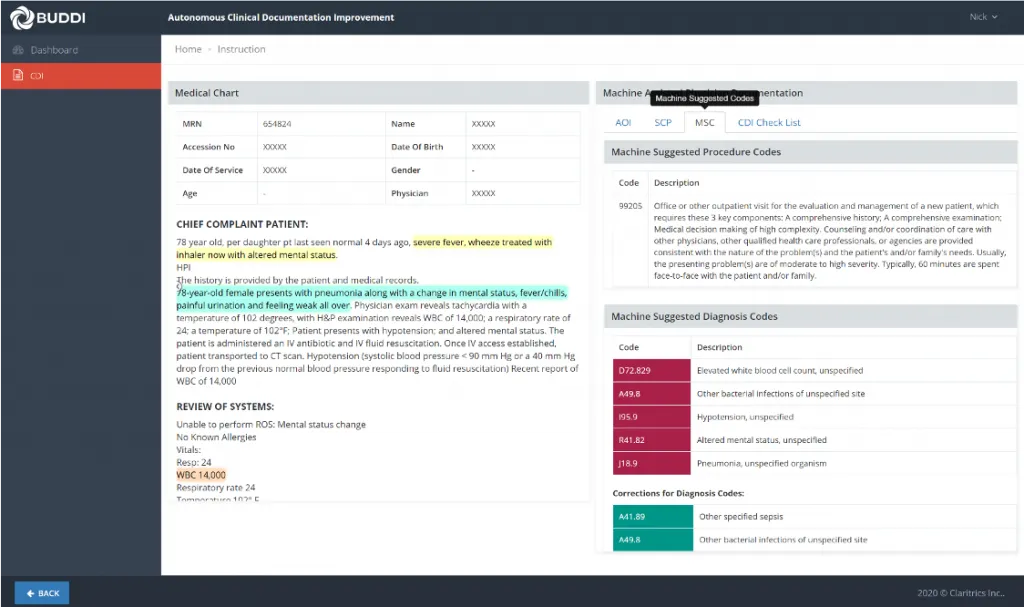Screen dimensions: 1024x607
Task: Click procedure code 99205 row
Action: 629,206
